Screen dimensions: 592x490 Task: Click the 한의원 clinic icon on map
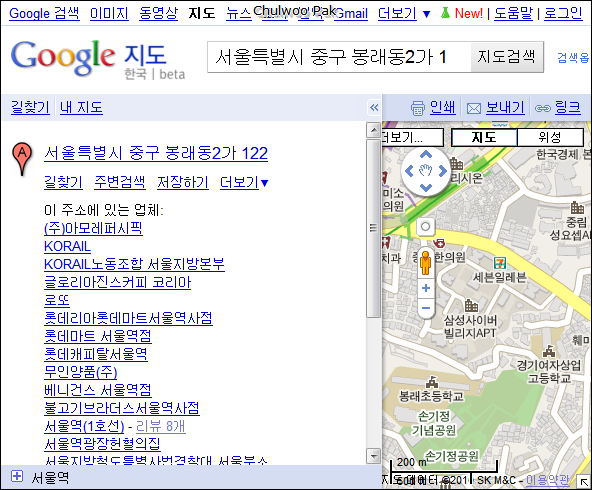[x=439, y=243]
